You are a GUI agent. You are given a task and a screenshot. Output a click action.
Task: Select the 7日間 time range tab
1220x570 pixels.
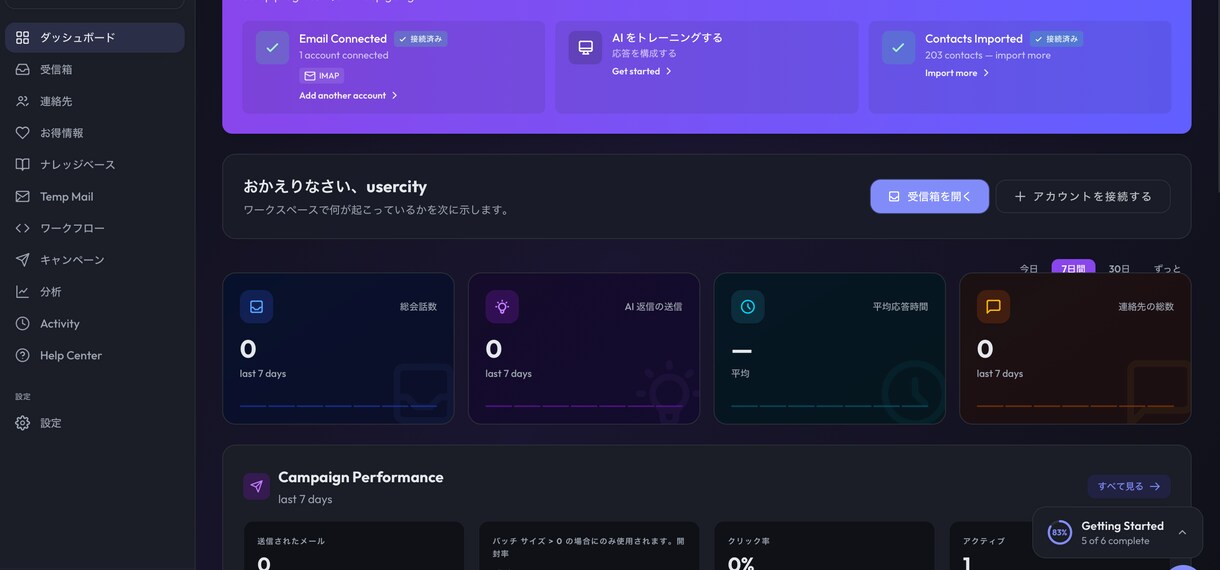1073,269
